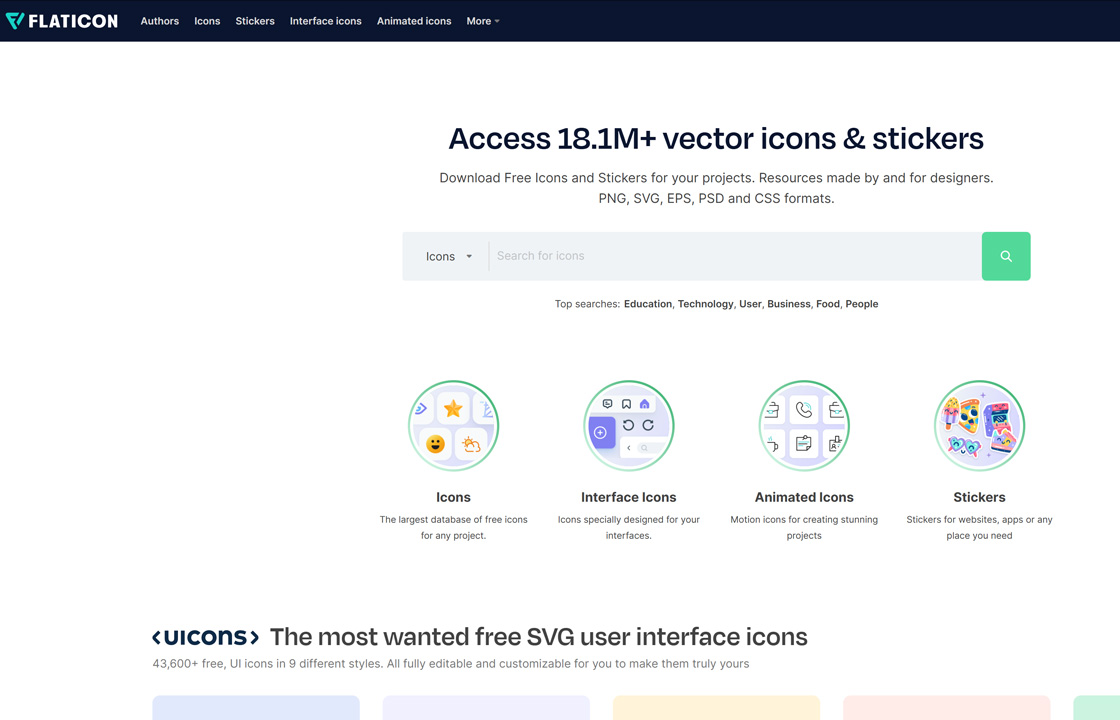1120x720 pixels.
Task: Open the Icons search type dropdown
Action: point(449,256)
